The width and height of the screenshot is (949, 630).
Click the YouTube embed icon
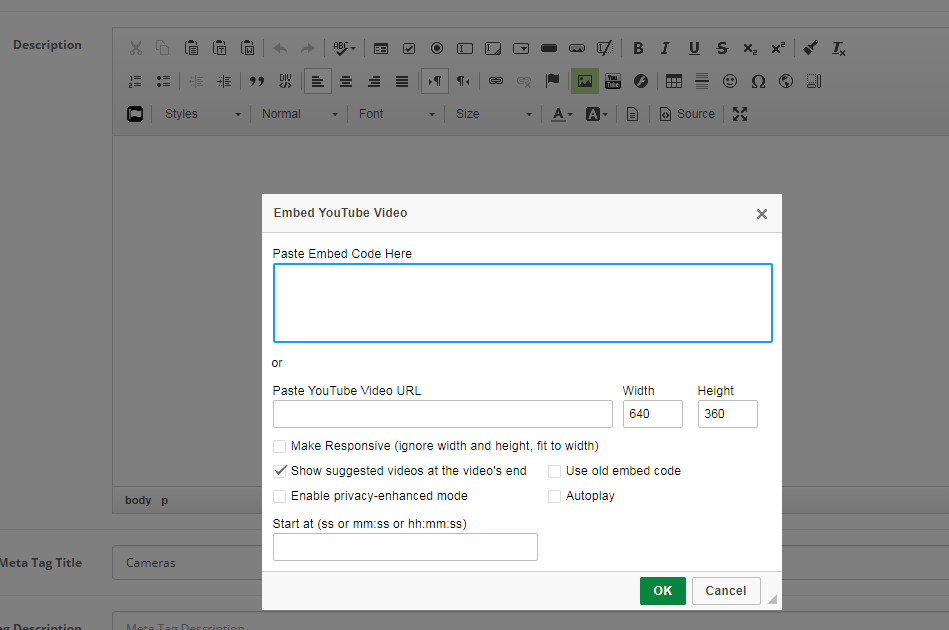click(x=613, y=81)
